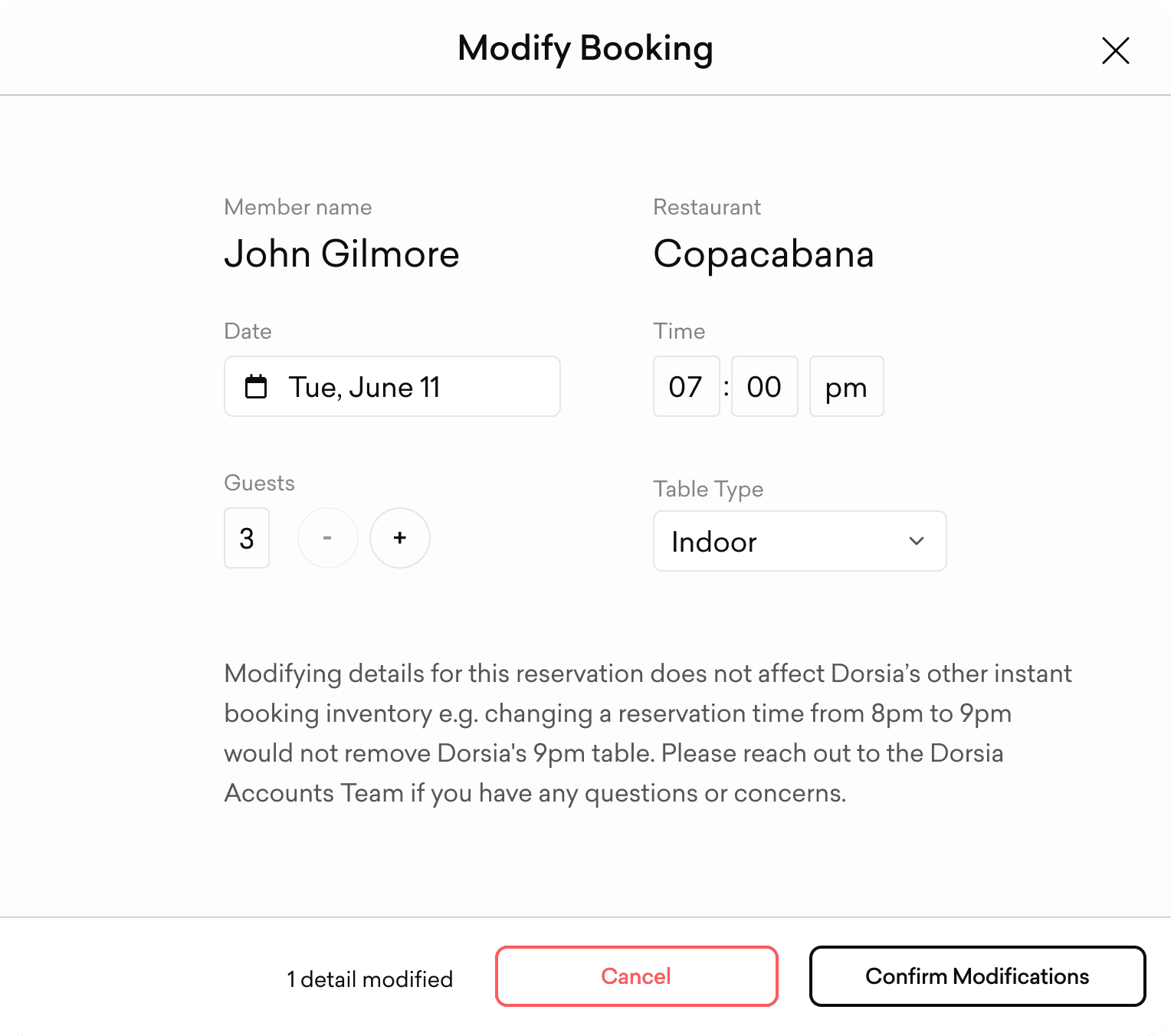Click the guest count box showing 3
1171x1036 pixels.
(247, 538)
